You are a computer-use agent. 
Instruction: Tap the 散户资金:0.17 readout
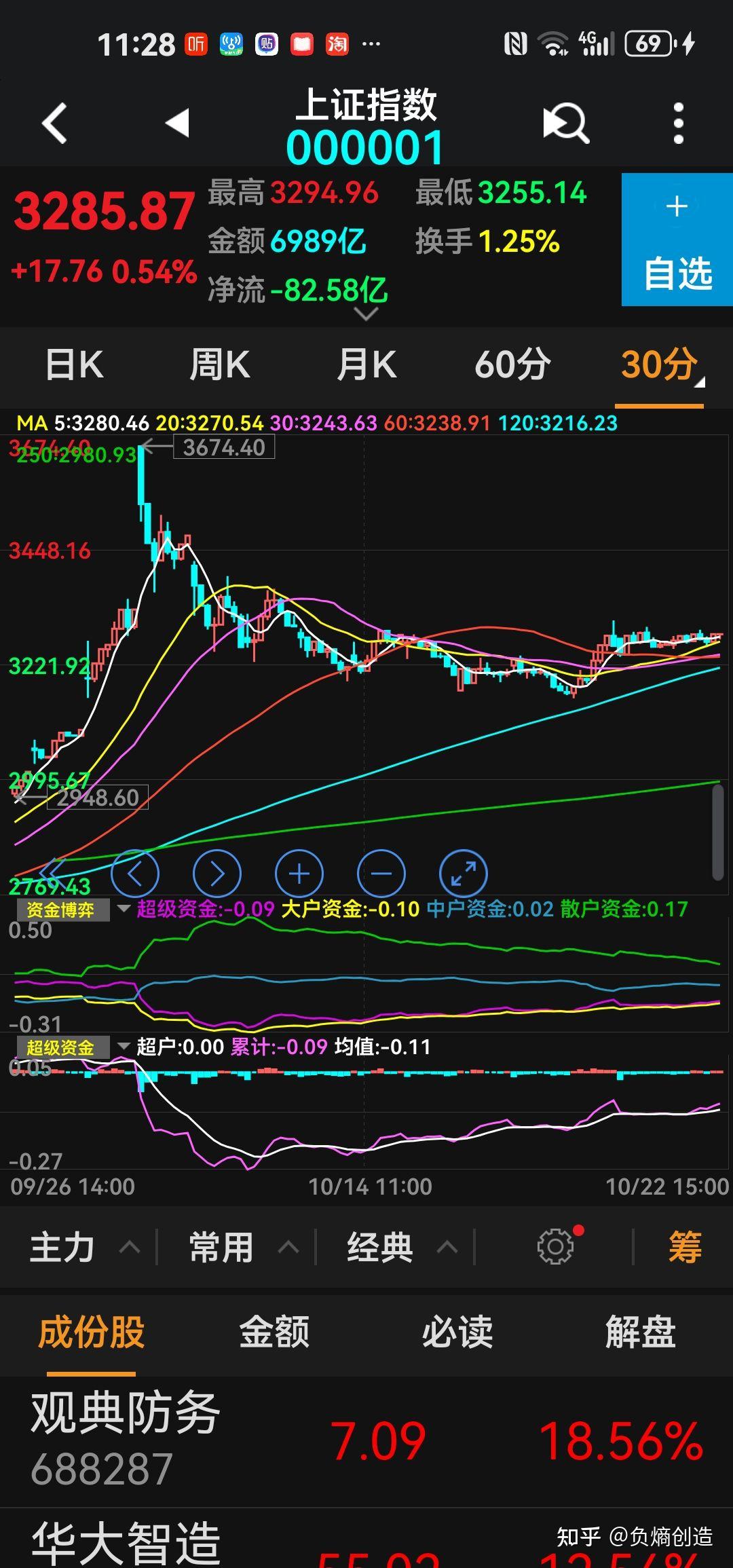click(x=624, y=909)
